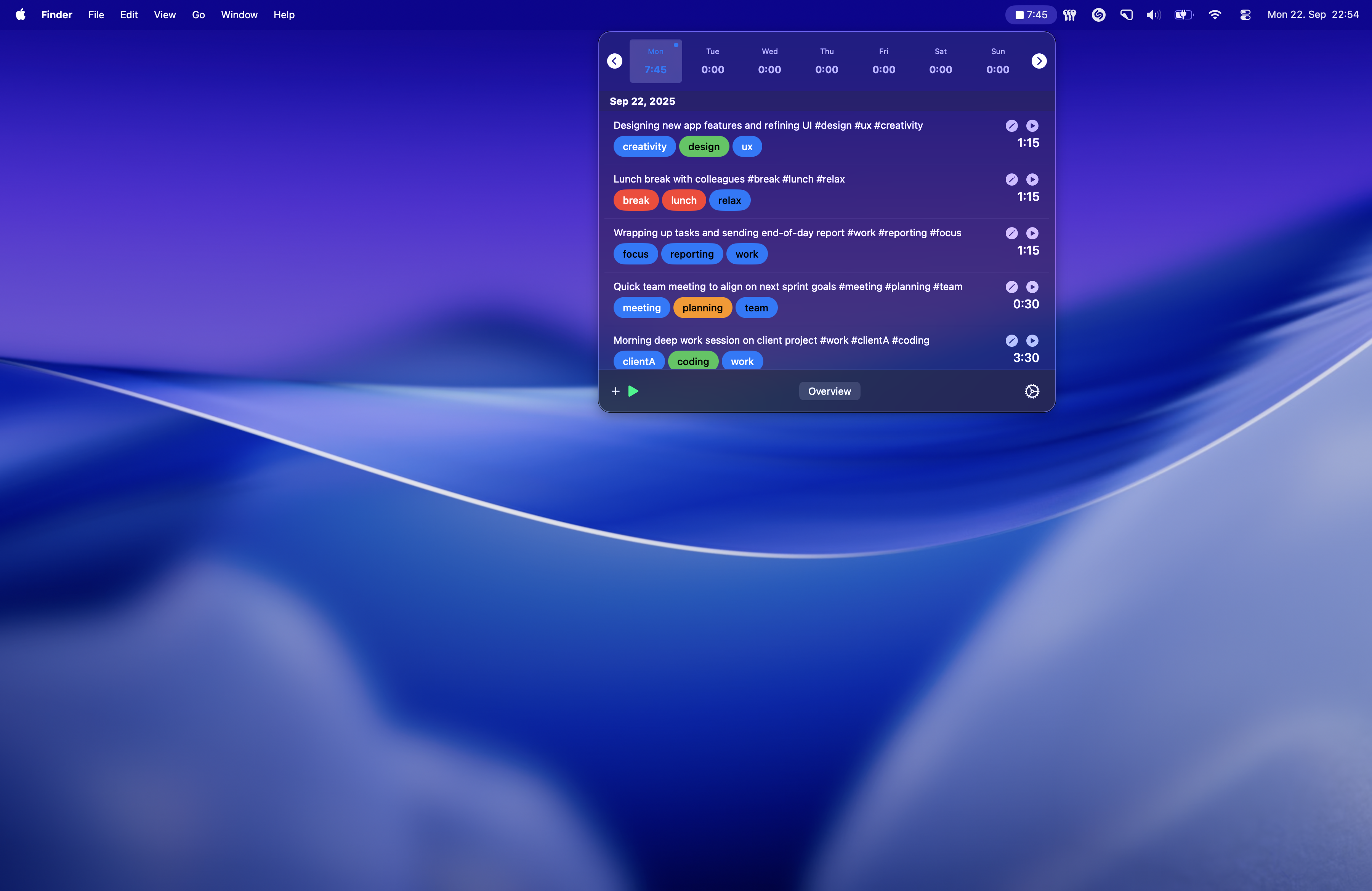This screenshot has width=1372, height=891.
Task: Start timer for Quick team meeting entry
Action: 1032,287
